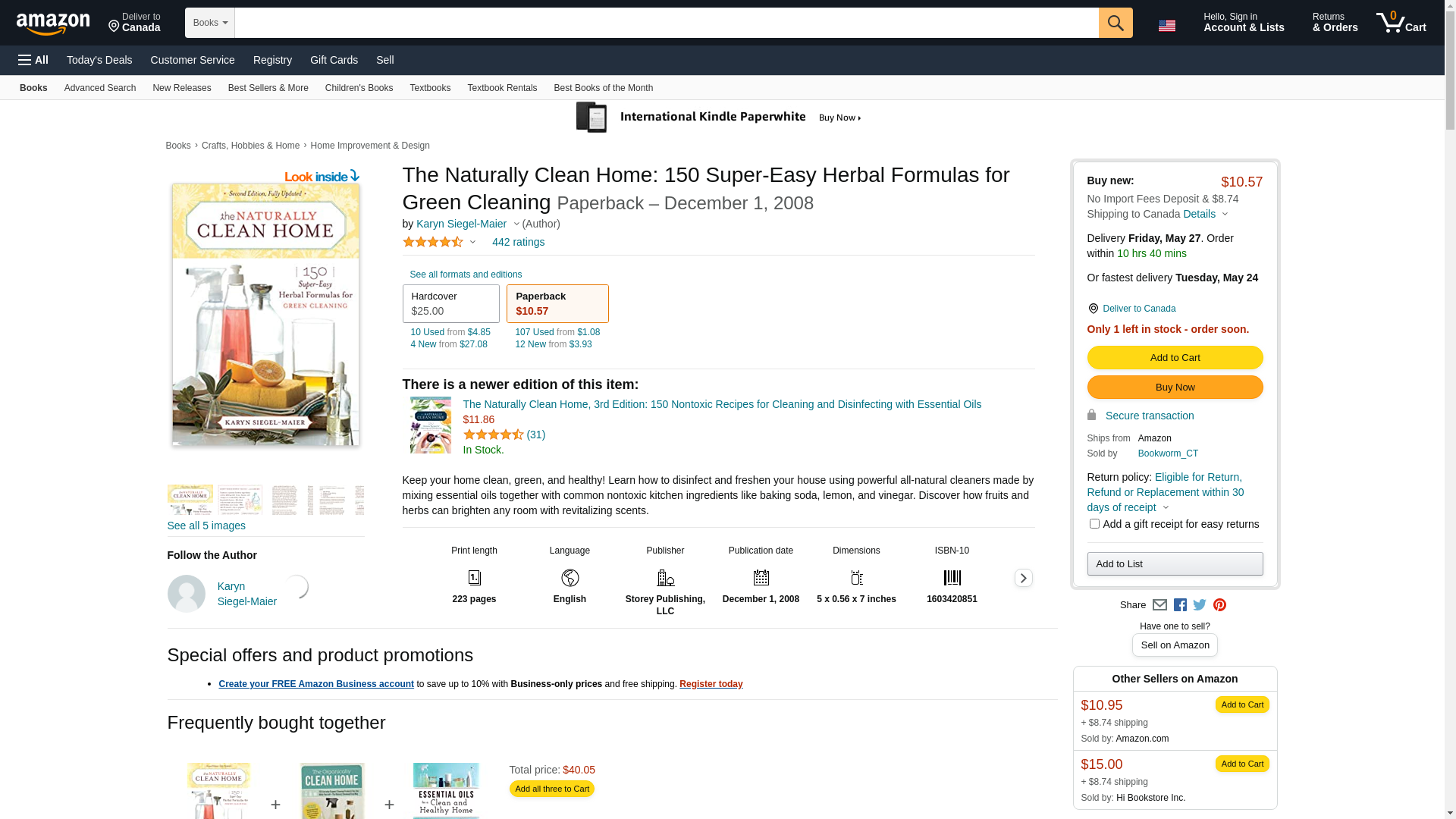The image size is (1456, 819).
Task: Open the All hamburger menu
Action: [x=33, y=60]
